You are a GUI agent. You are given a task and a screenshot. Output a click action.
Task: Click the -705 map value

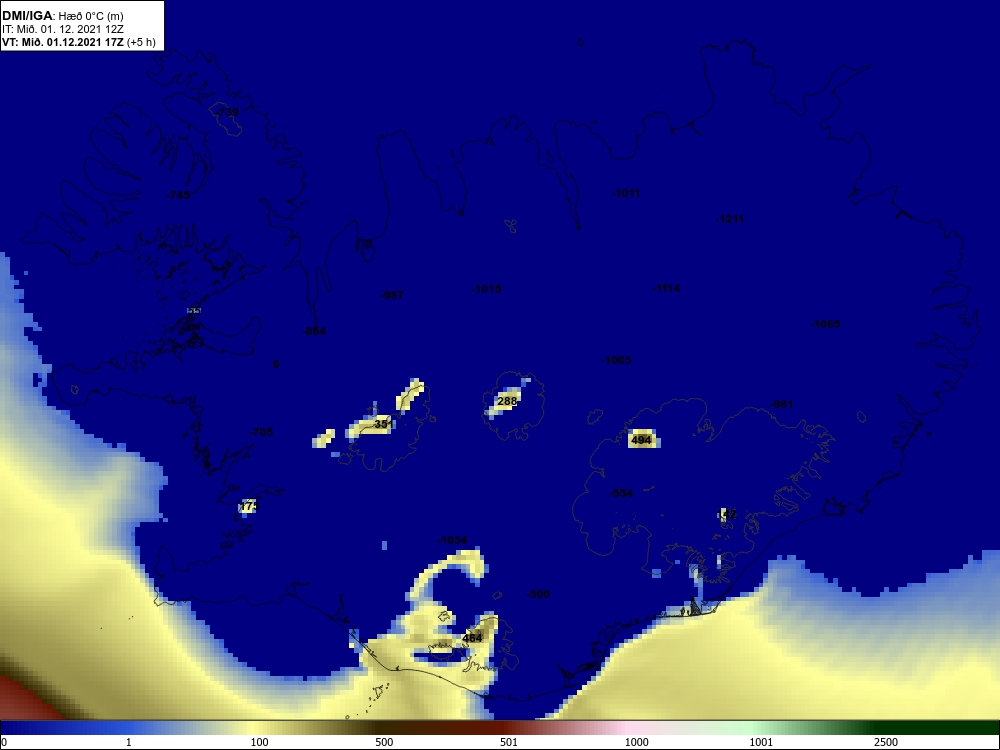point(261,432)
